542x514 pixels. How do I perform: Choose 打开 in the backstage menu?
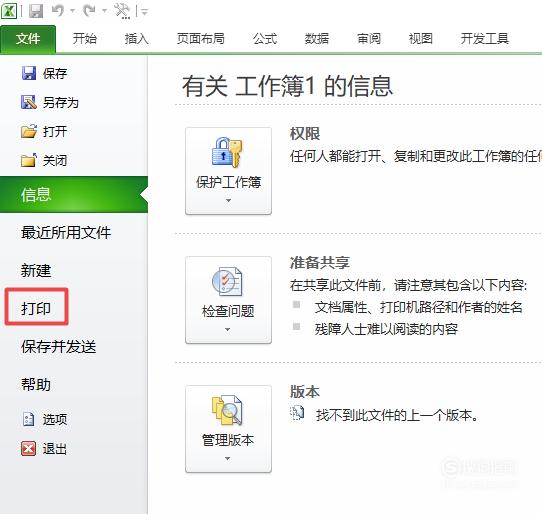[x=55, y=132]
